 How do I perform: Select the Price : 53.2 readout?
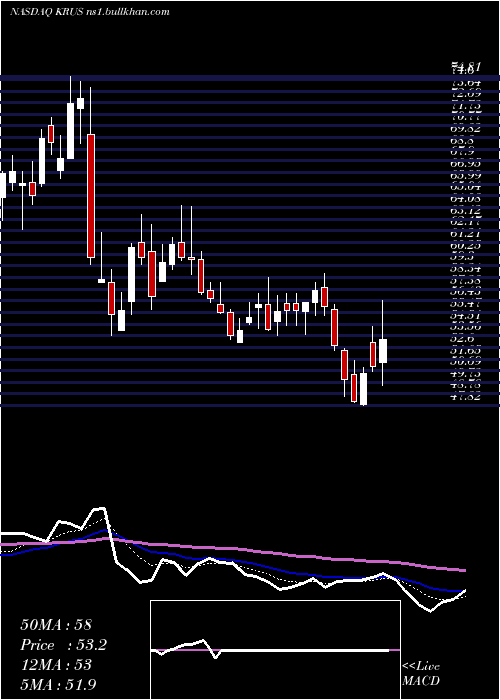coord(63,645)
